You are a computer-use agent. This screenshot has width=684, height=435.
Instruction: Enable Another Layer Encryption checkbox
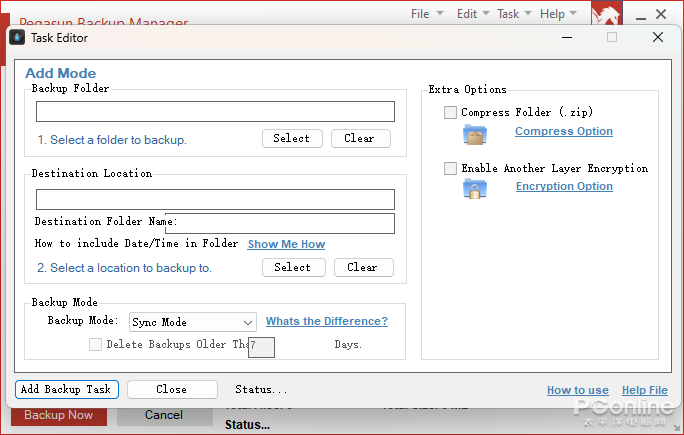coord(450,168)
